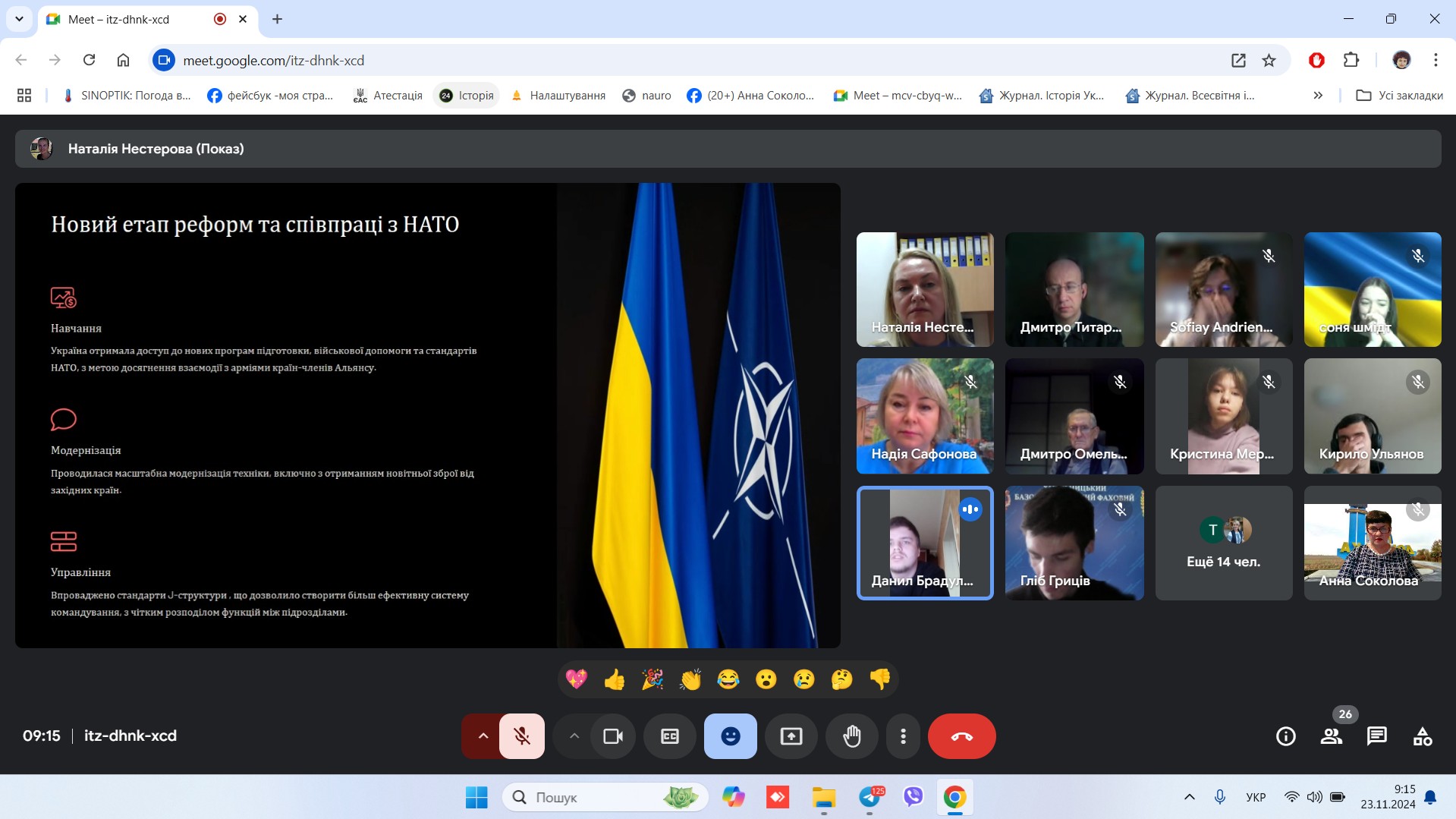
Task: Expand audio settings arrow next to microphone
Action: point(483,736)
